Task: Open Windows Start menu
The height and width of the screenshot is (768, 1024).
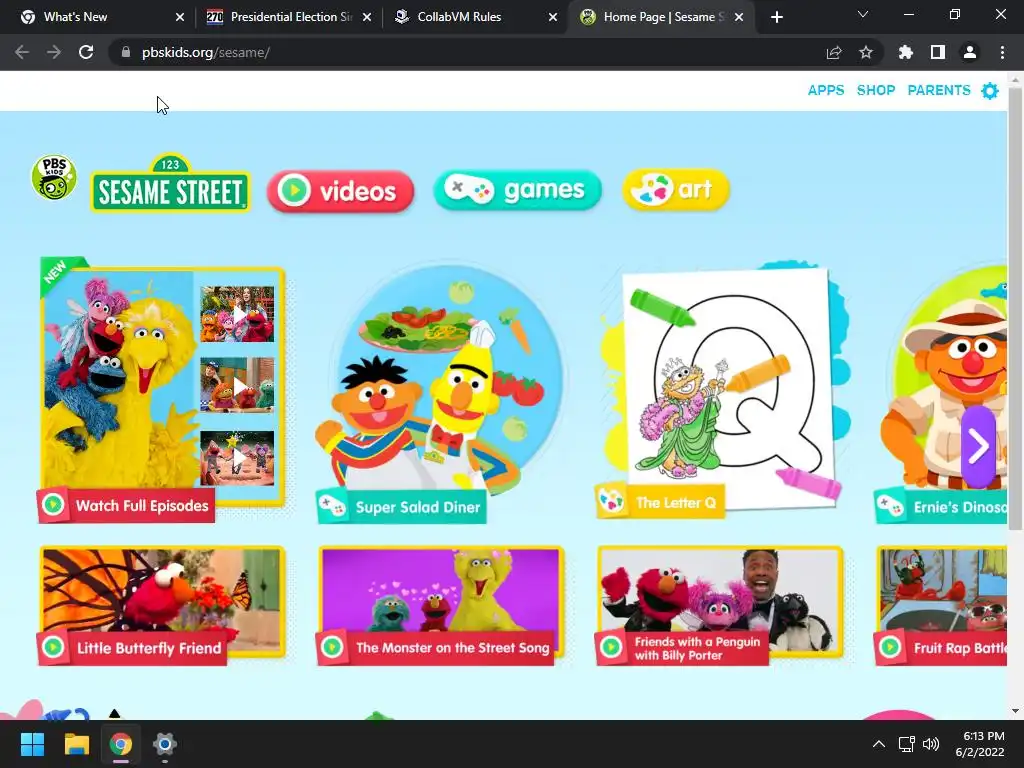Action: [32, 744]
